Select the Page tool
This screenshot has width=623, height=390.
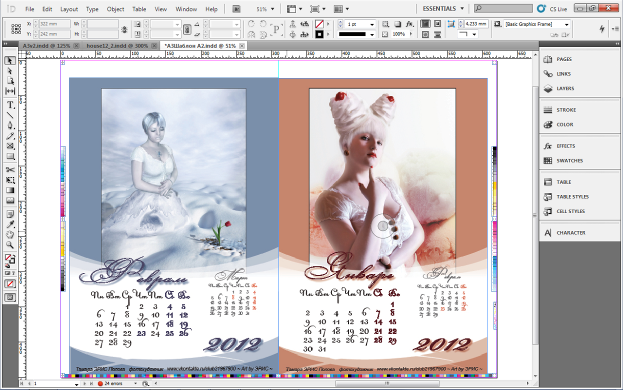click(10, 81)
